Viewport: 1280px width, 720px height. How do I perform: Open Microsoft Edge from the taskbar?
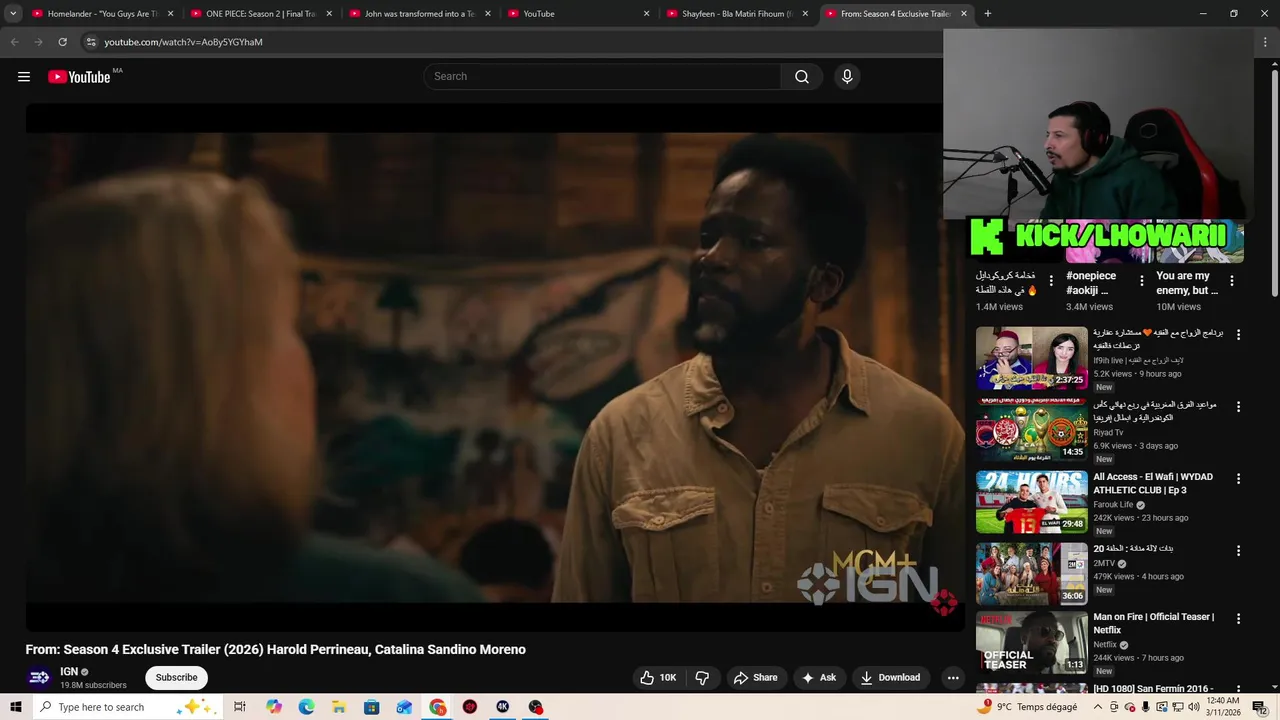point(307,707)
